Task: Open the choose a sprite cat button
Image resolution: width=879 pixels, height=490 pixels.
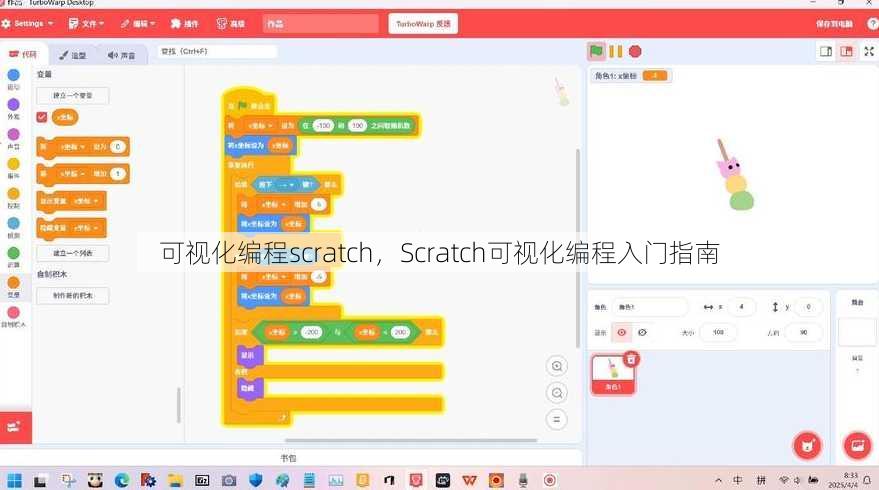Action: point(807,446)
